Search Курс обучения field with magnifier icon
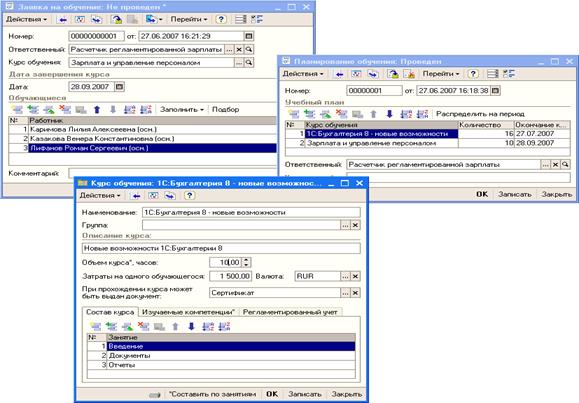 click(249, 63)
